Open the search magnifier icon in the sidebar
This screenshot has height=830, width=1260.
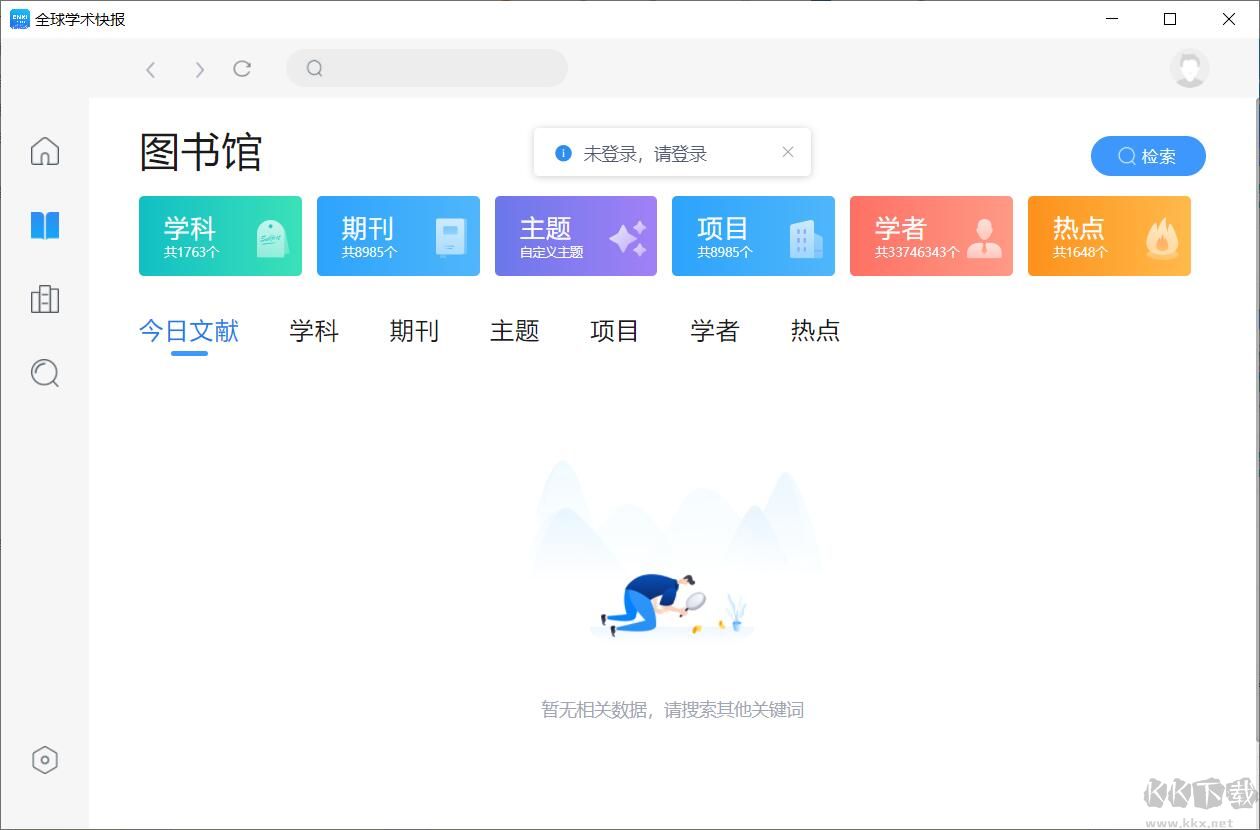click(x=44, y=373)
